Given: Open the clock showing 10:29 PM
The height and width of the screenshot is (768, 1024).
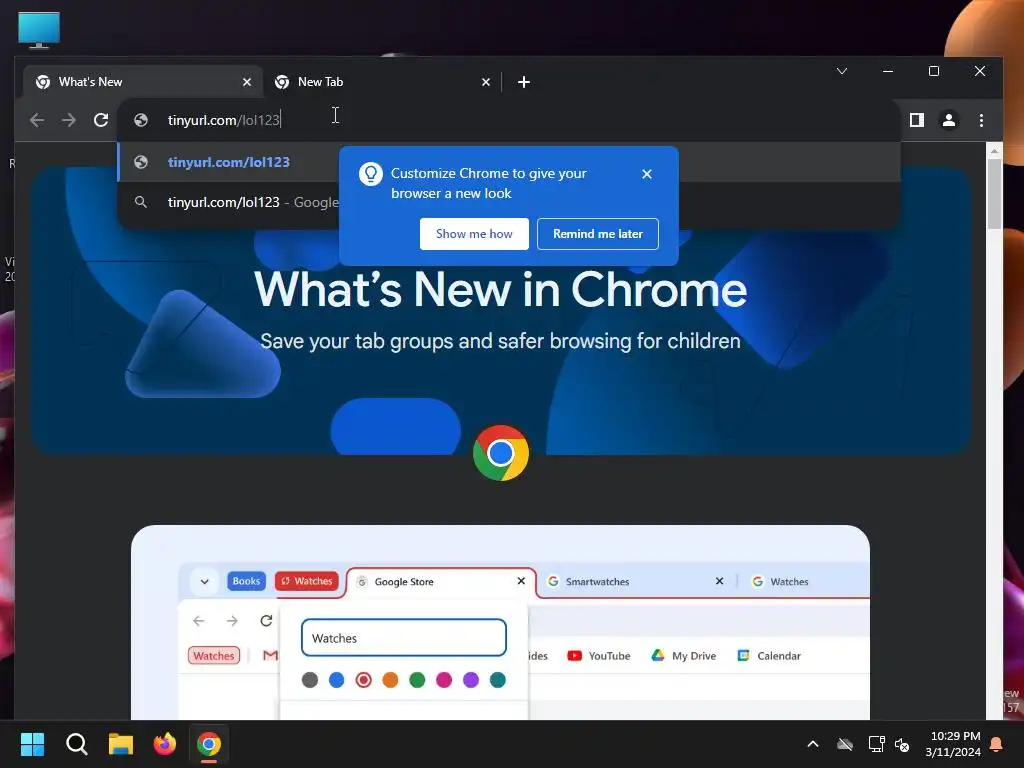Looking at the screenshot, I should pos(953,744).
